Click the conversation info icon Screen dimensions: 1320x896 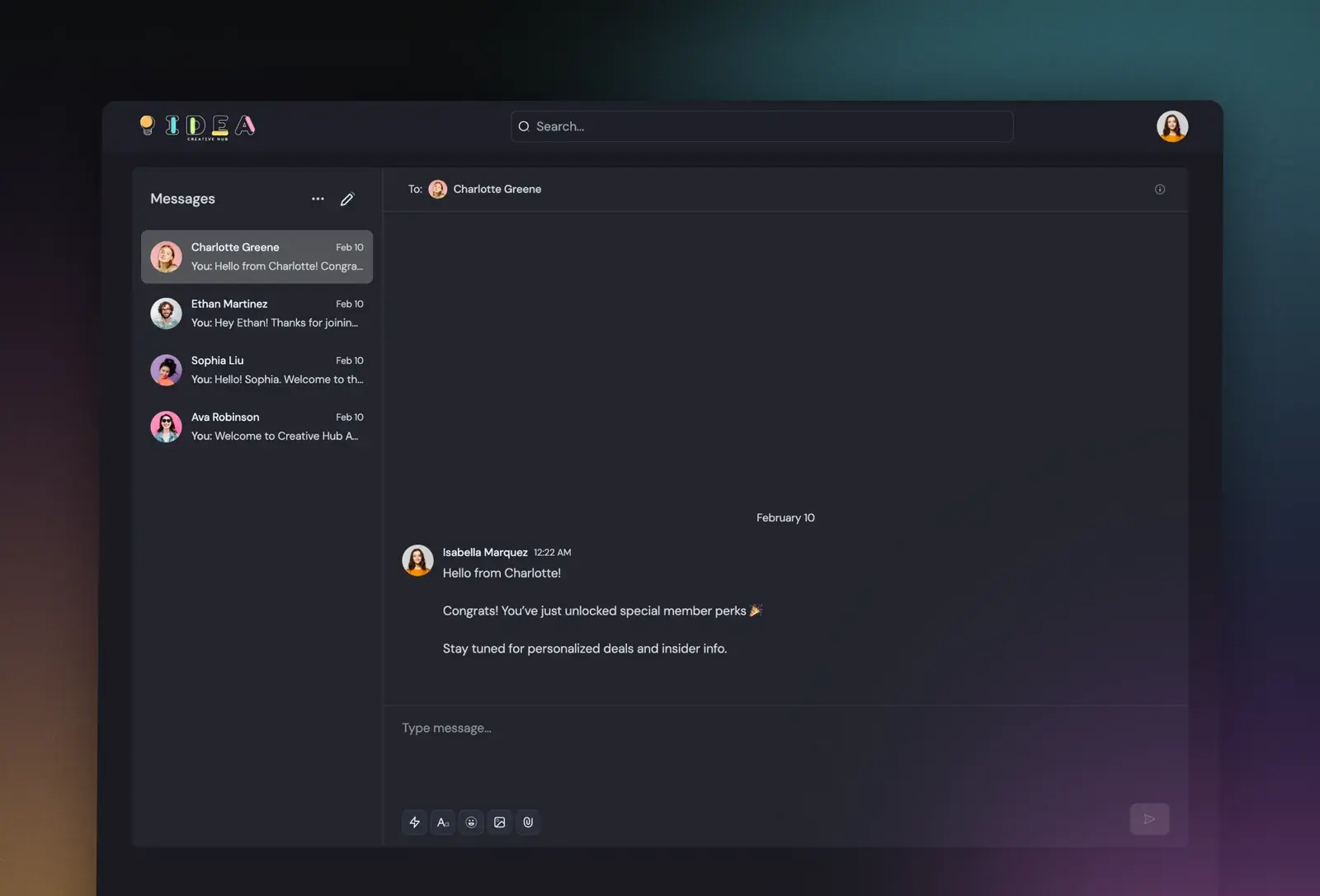click(x=1160, y=189)
